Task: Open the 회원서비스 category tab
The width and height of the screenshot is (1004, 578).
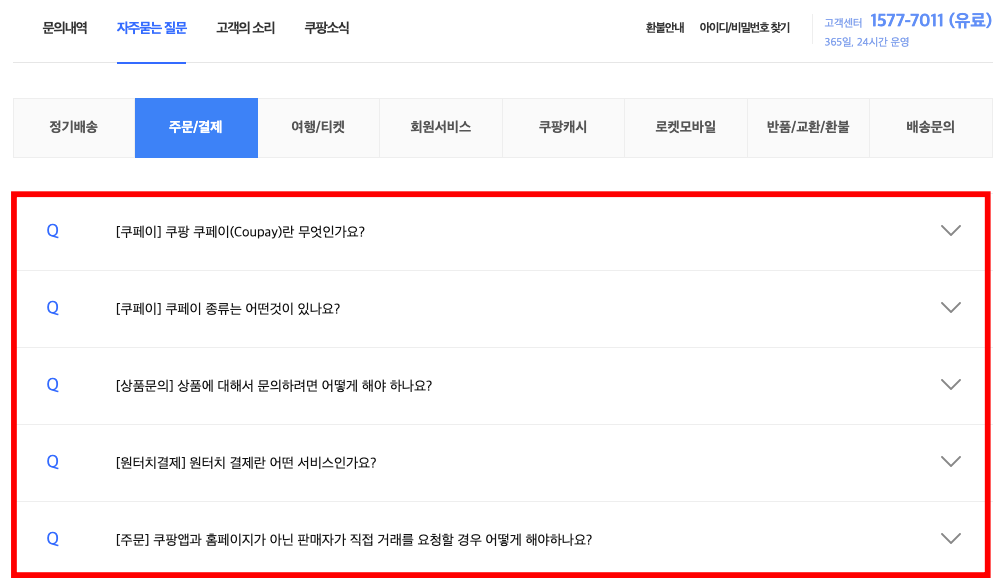Action: pyautogui.click(x=441, y=127)
